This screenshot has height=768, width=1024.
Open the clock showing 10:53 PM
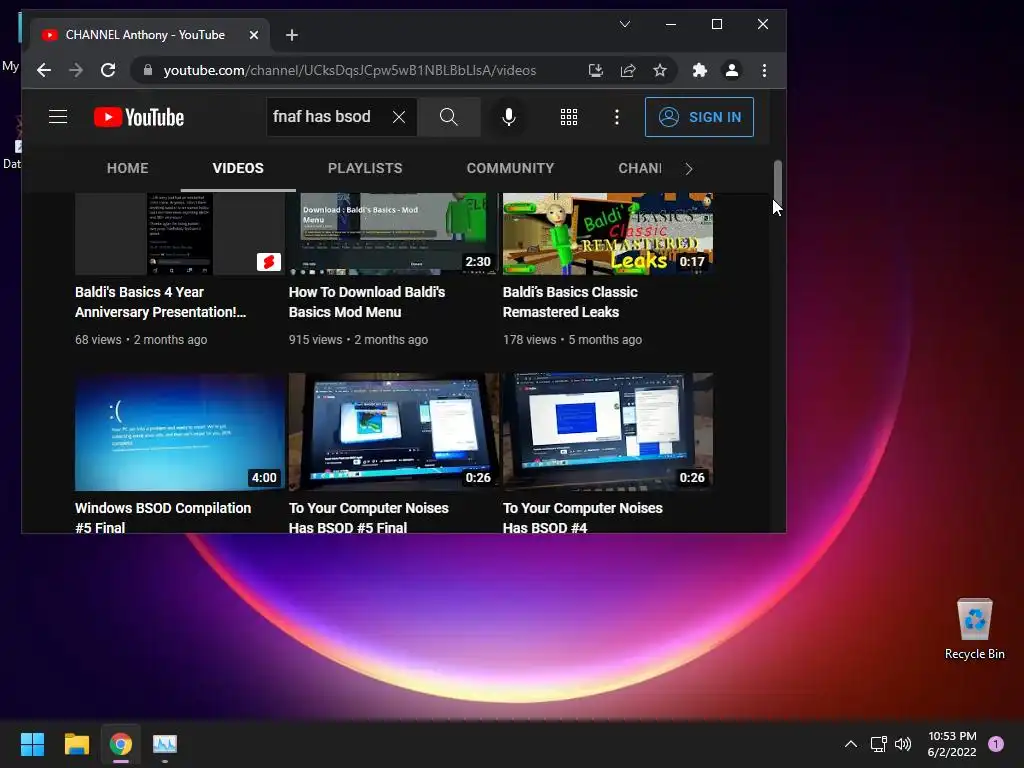point(952,744)
